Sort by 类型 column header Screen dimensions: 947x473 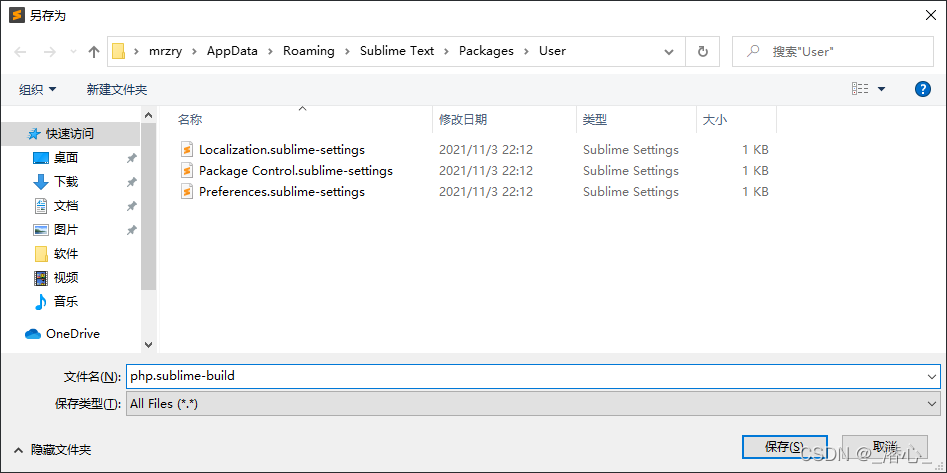point(595,120)
